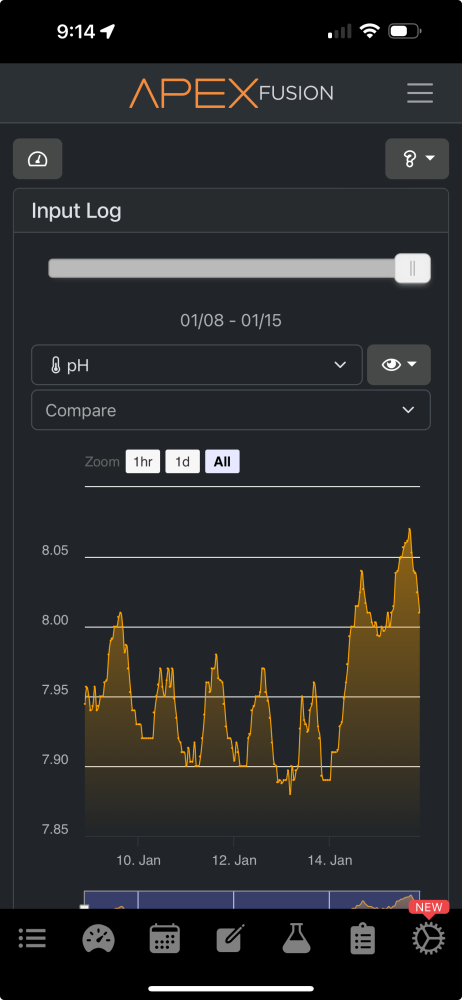
Task: Toggle the eye visibility dropdown
Action: pos(399,364)
